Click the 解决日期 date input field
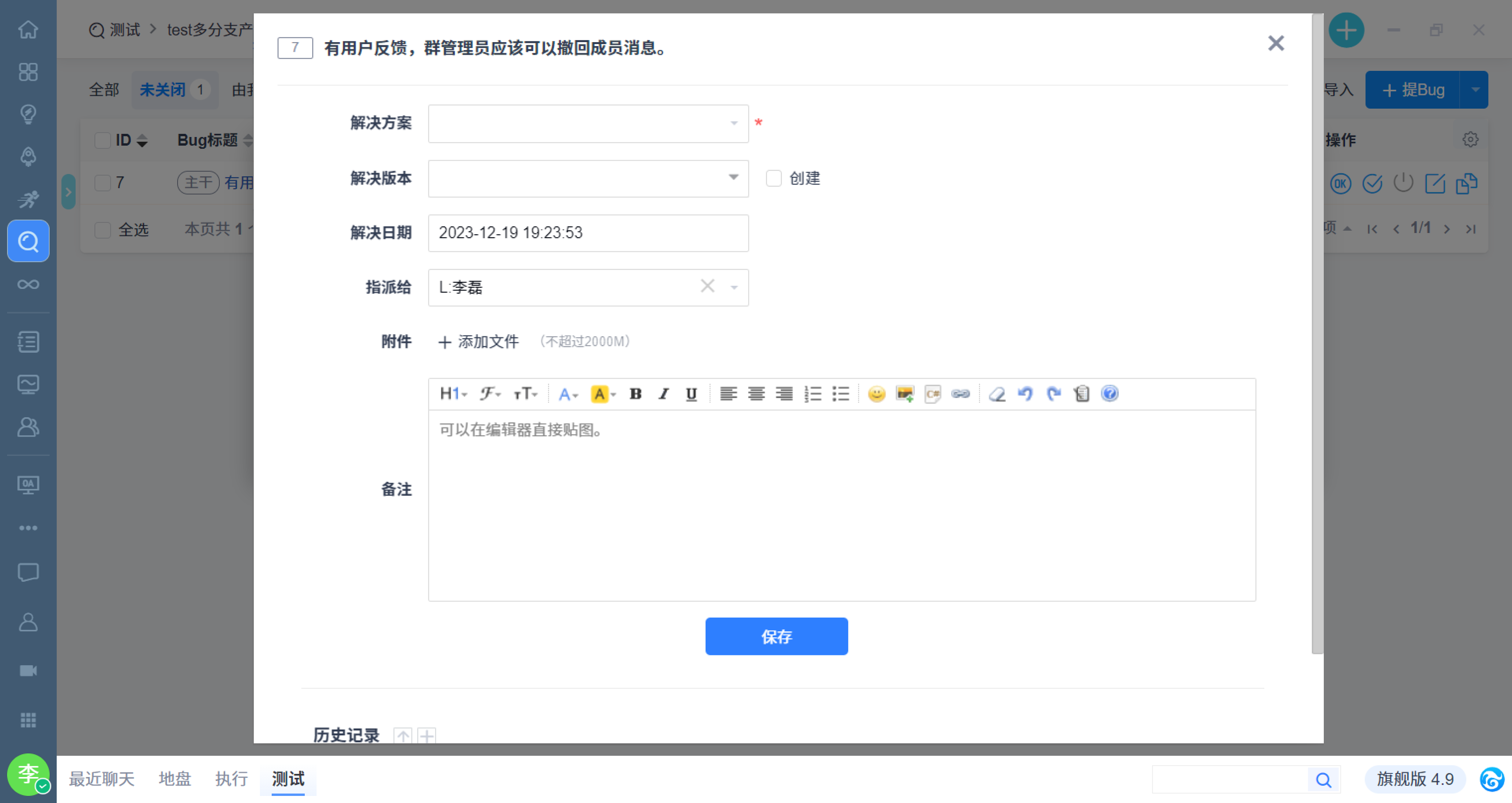 click(x=588, y=233)
